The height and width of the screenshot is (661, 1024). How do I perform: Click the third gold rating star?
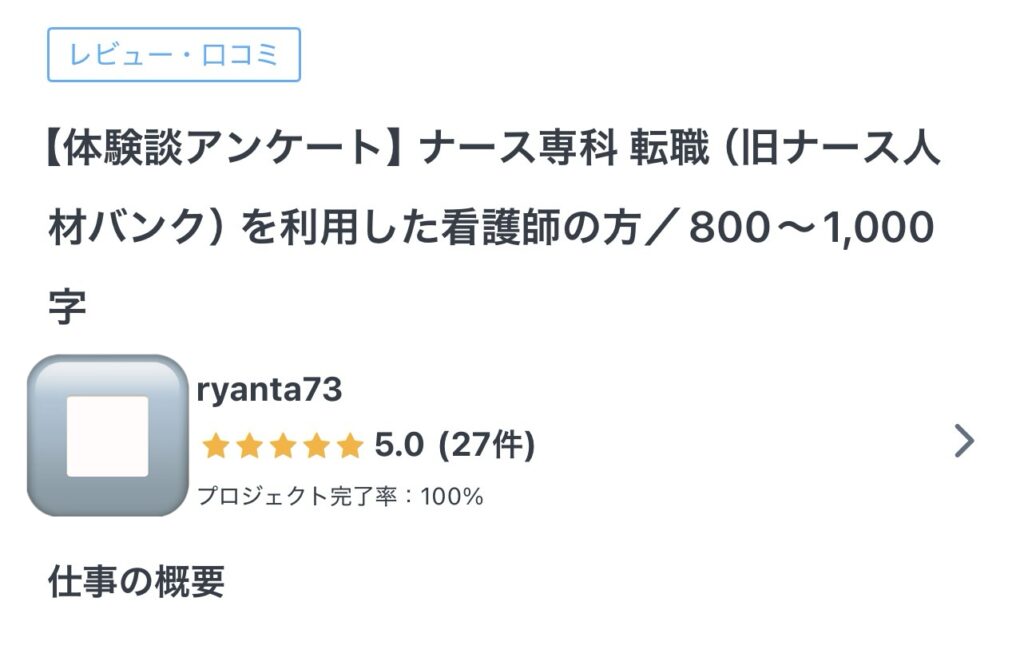282,446
